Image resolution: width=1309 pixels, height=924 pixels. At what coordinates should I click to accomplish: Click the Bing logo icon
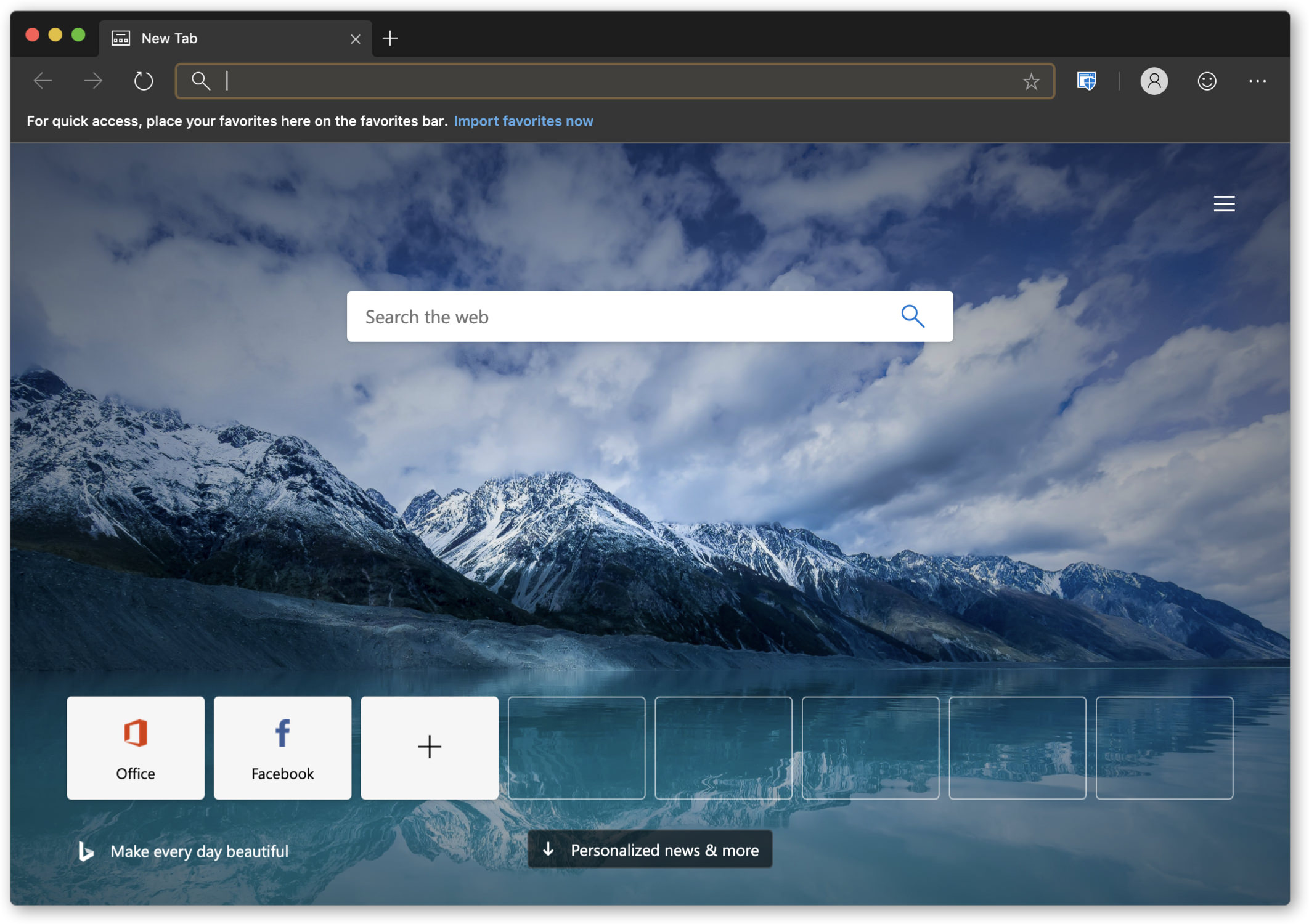pos(86,851)
